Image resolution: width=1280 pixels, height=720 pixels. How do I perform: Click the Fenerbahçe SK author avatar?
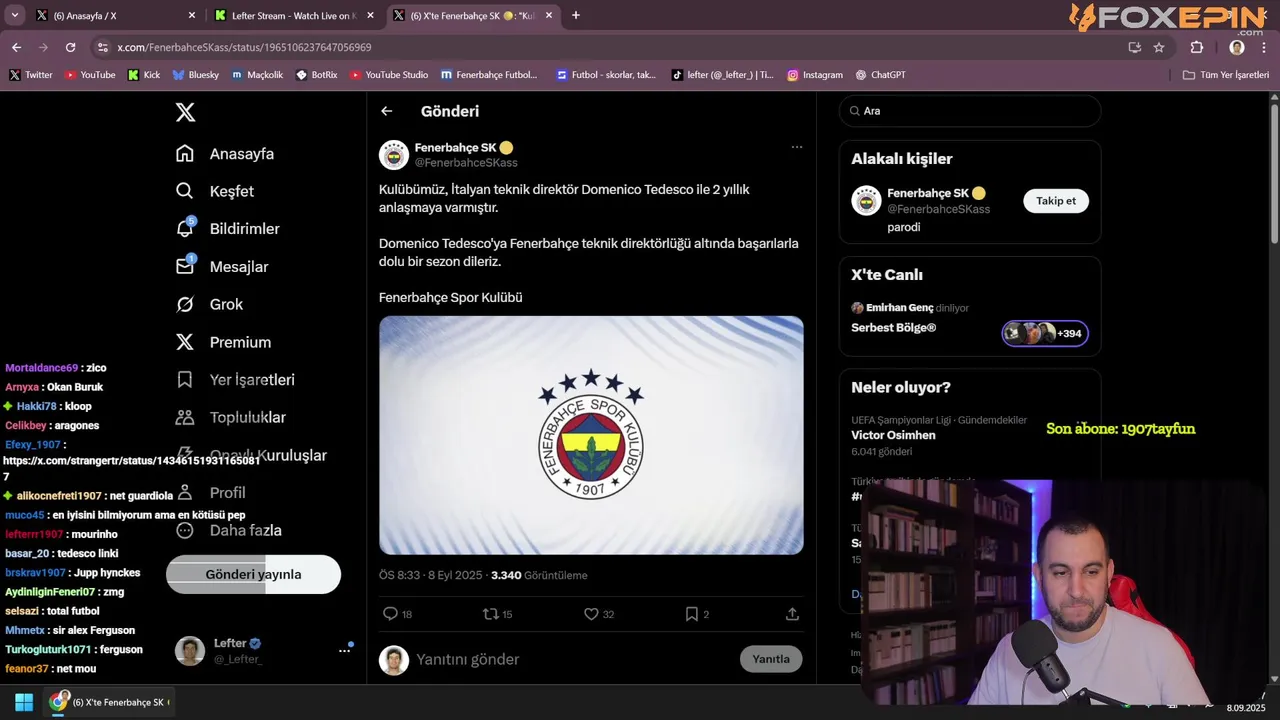pos(394,155)
